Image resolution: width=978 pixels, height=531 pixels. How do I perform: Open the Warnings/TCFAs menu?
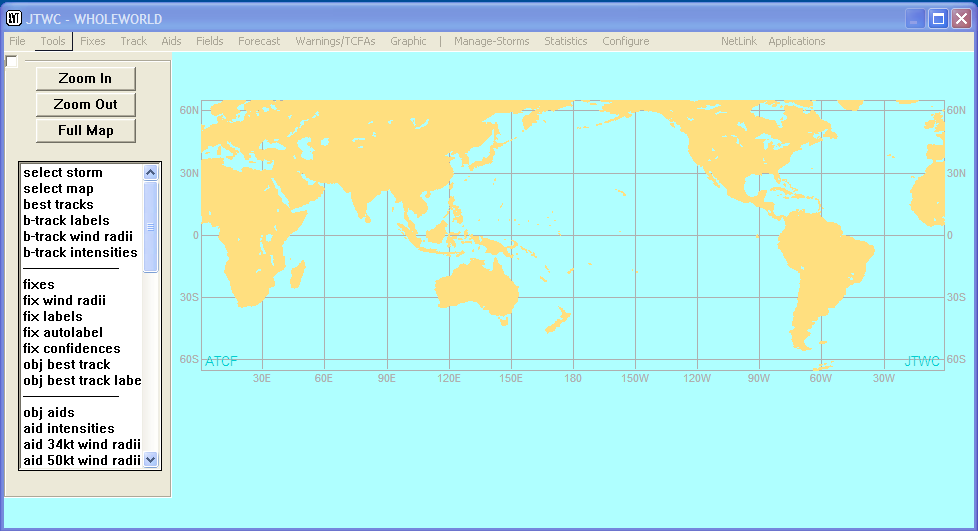pos(335,41)
